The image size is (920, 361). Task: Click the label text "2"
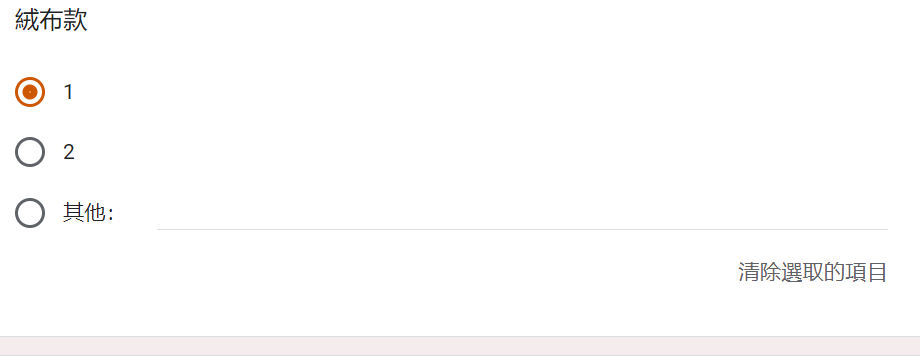(x=69, y=152)
